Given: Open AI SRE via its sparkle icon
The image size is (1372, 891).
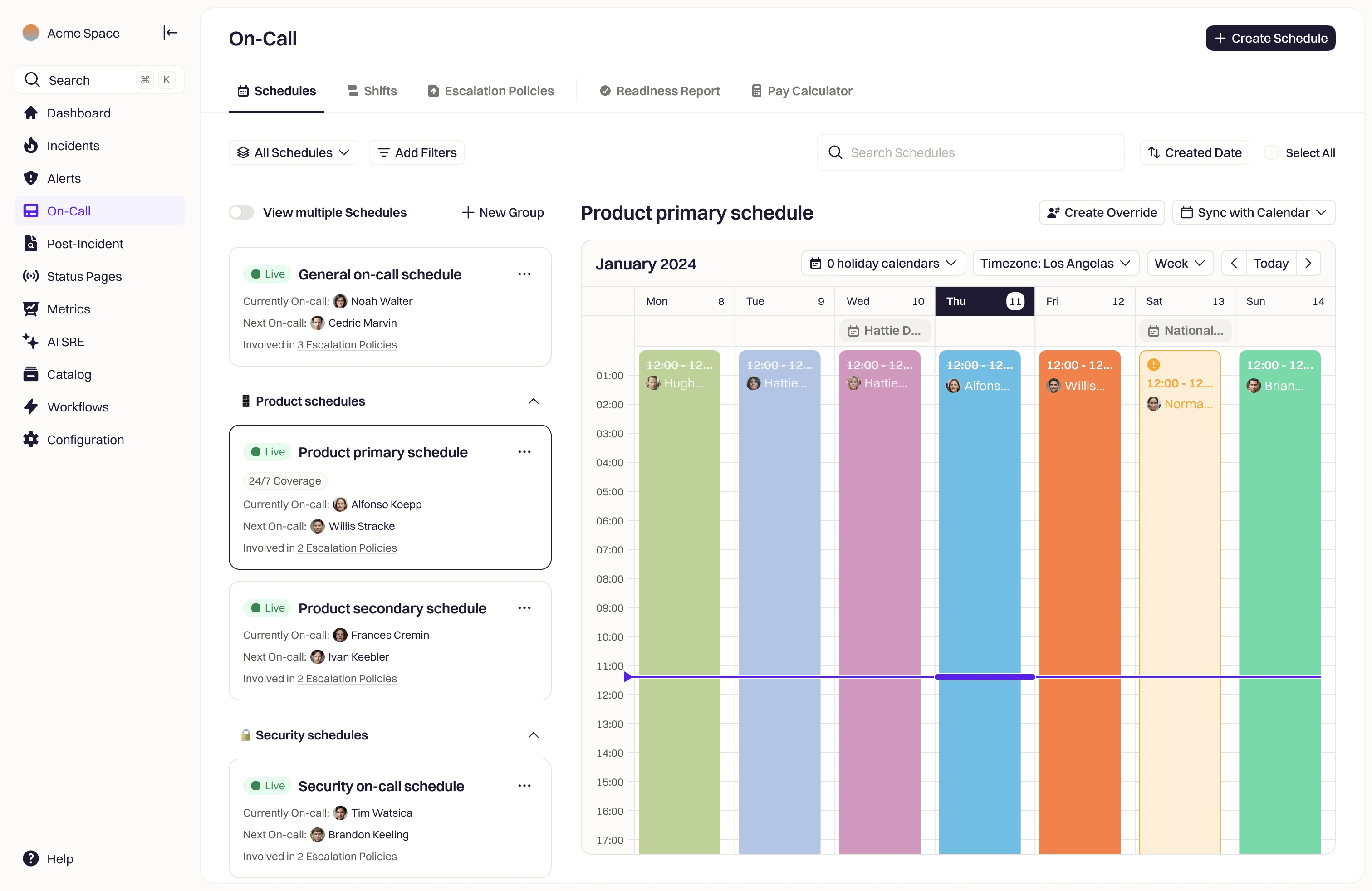Looking at the screenshot, I should point(30,341).
